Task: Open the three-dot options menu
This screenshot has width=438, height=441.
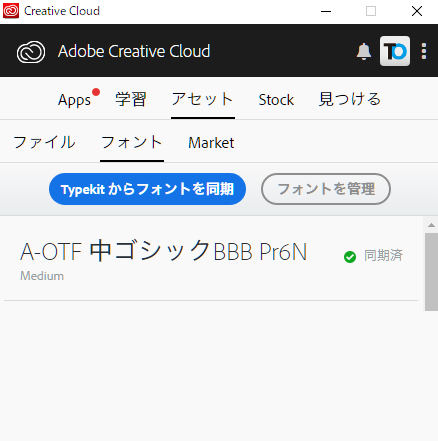Action: click(x=424, y=51)
